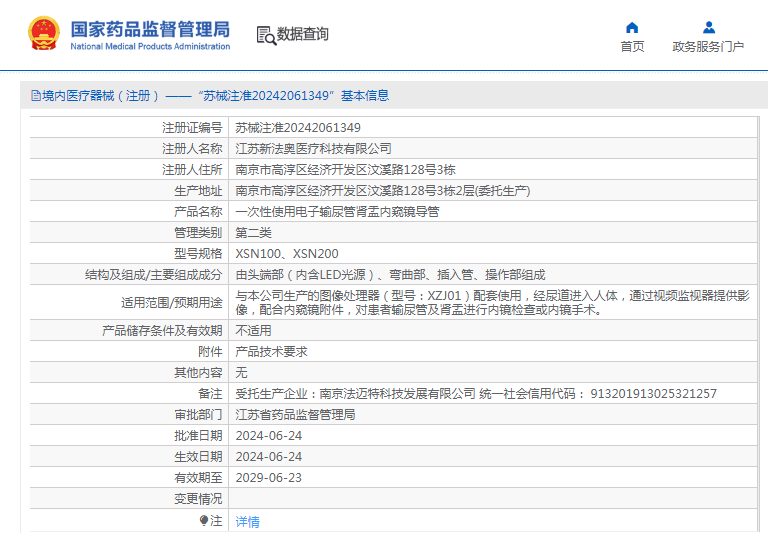Click the 审批部门 label

point(198,415)
